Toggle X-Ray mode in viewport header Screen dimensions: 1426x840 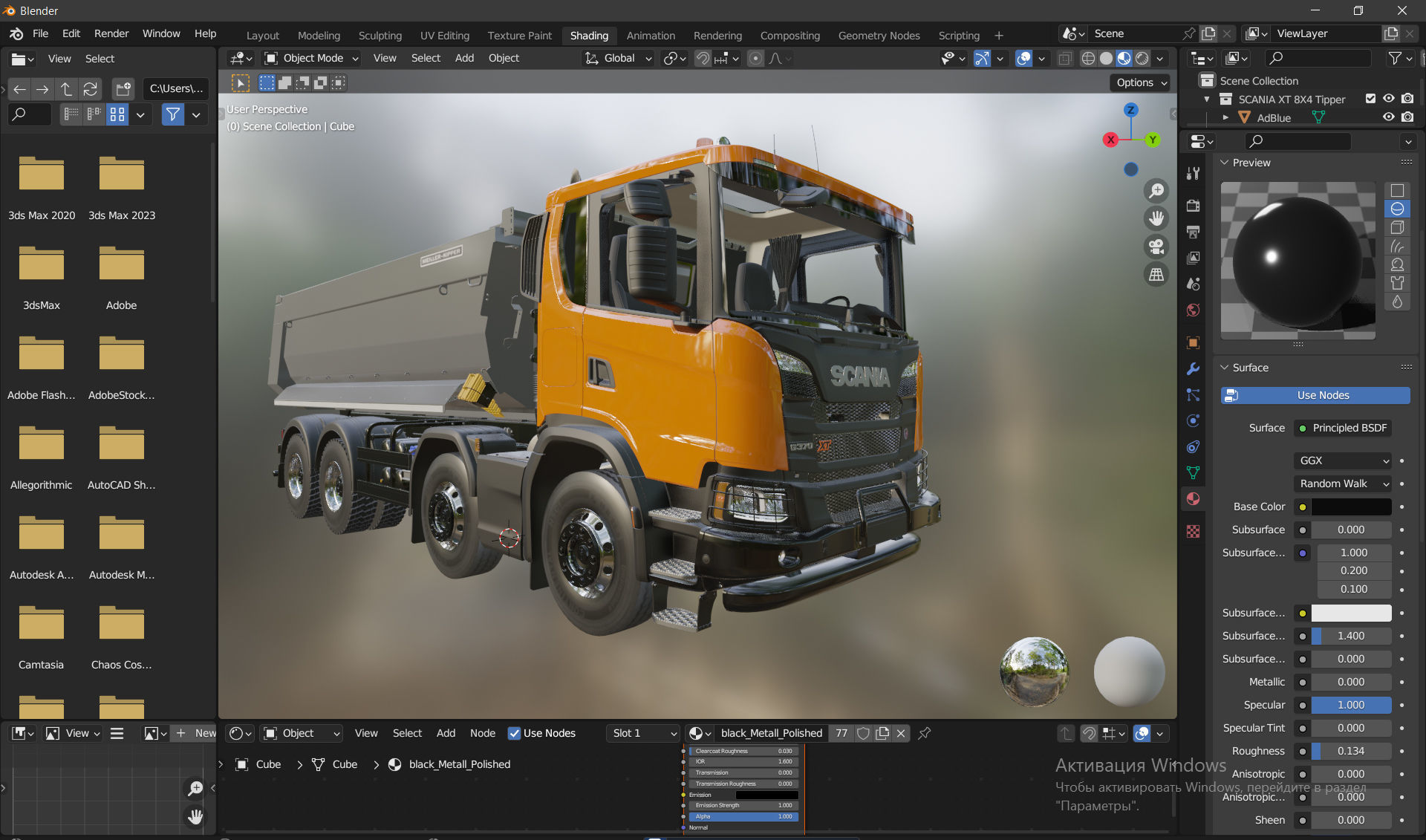click(x=1064, y=58)
